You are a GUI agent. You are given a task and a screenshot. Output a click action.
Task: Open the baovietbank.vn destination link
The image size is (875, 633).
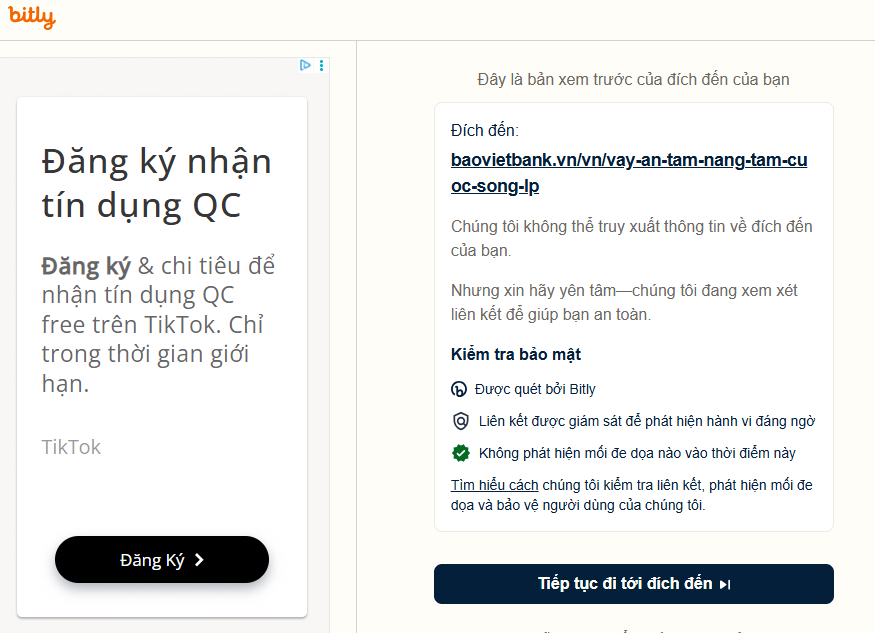[629, 173]
